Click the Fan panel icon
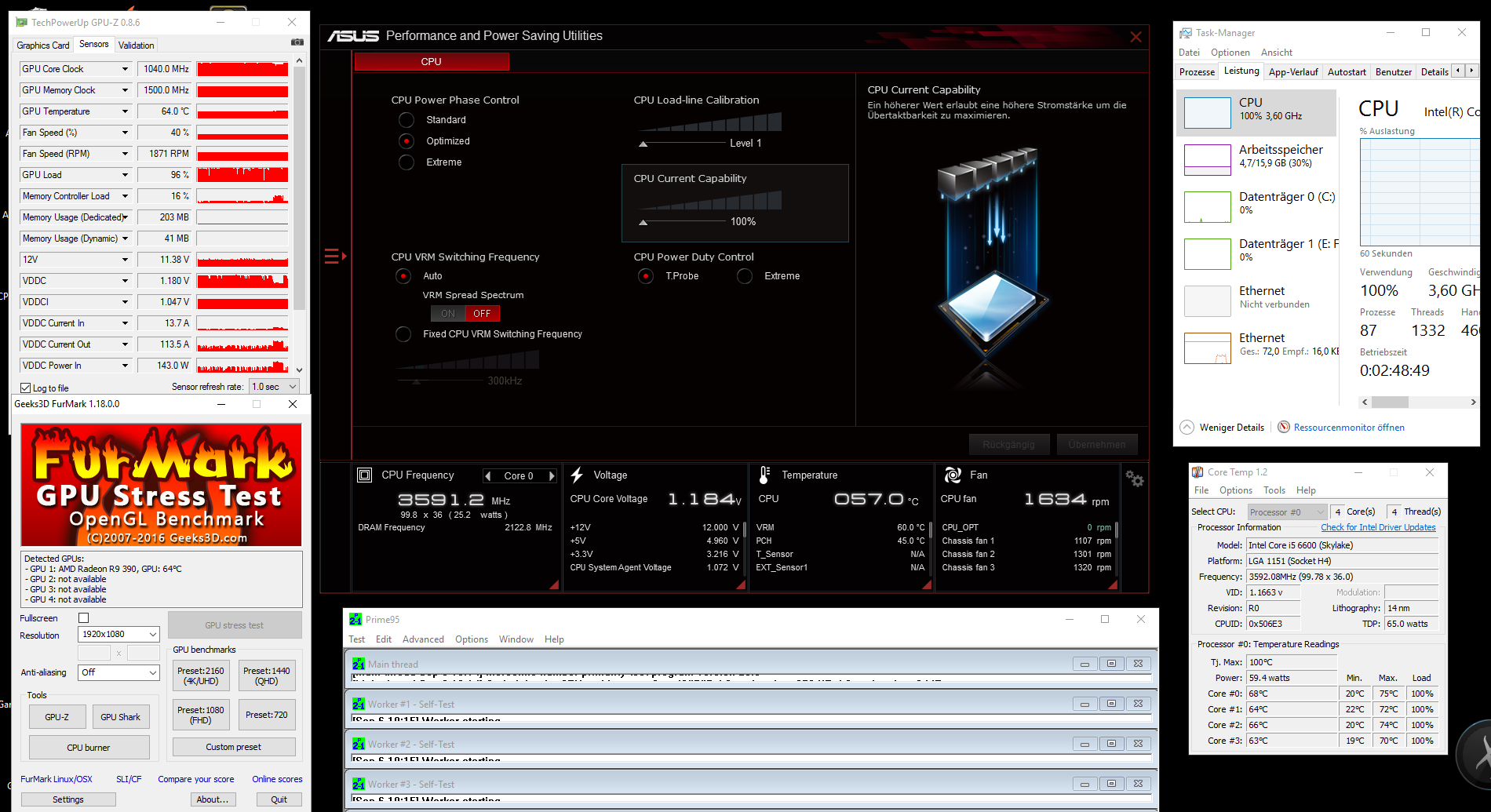 953,475
